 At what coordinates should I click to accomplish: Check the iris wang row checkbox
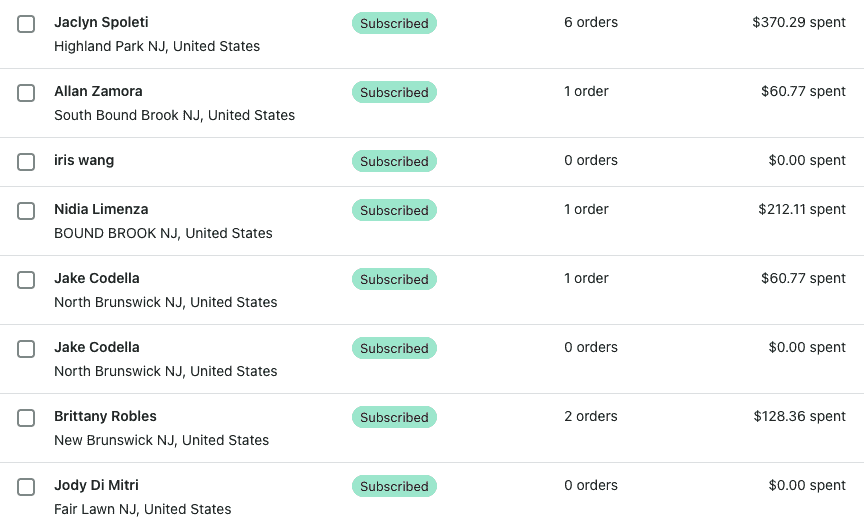click(x=26, y=162)
